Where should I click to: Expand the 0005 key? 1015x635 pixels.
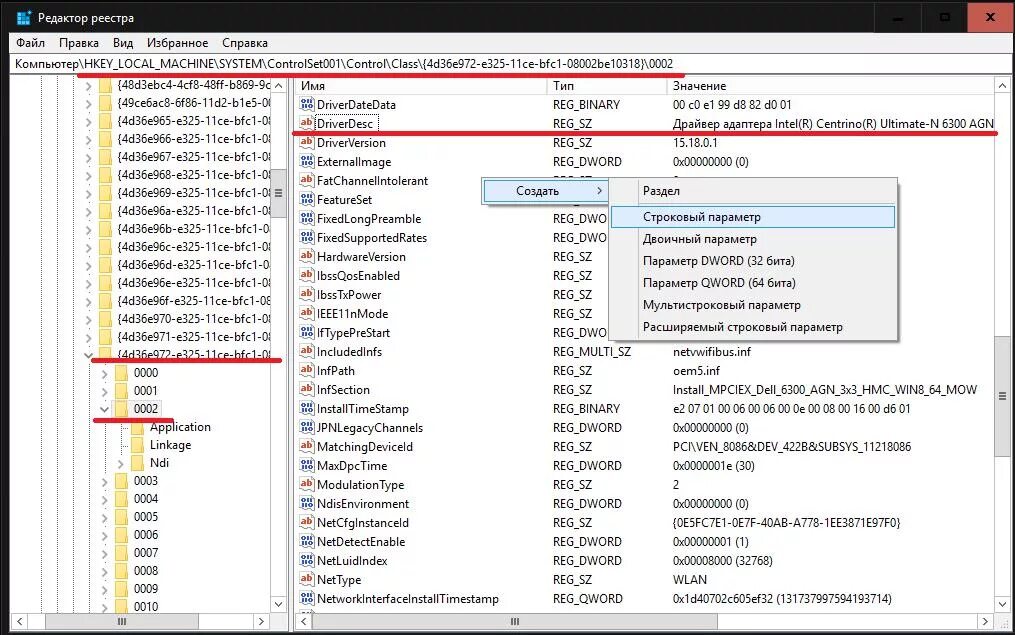pyautogui.click(x=104, y=517)
